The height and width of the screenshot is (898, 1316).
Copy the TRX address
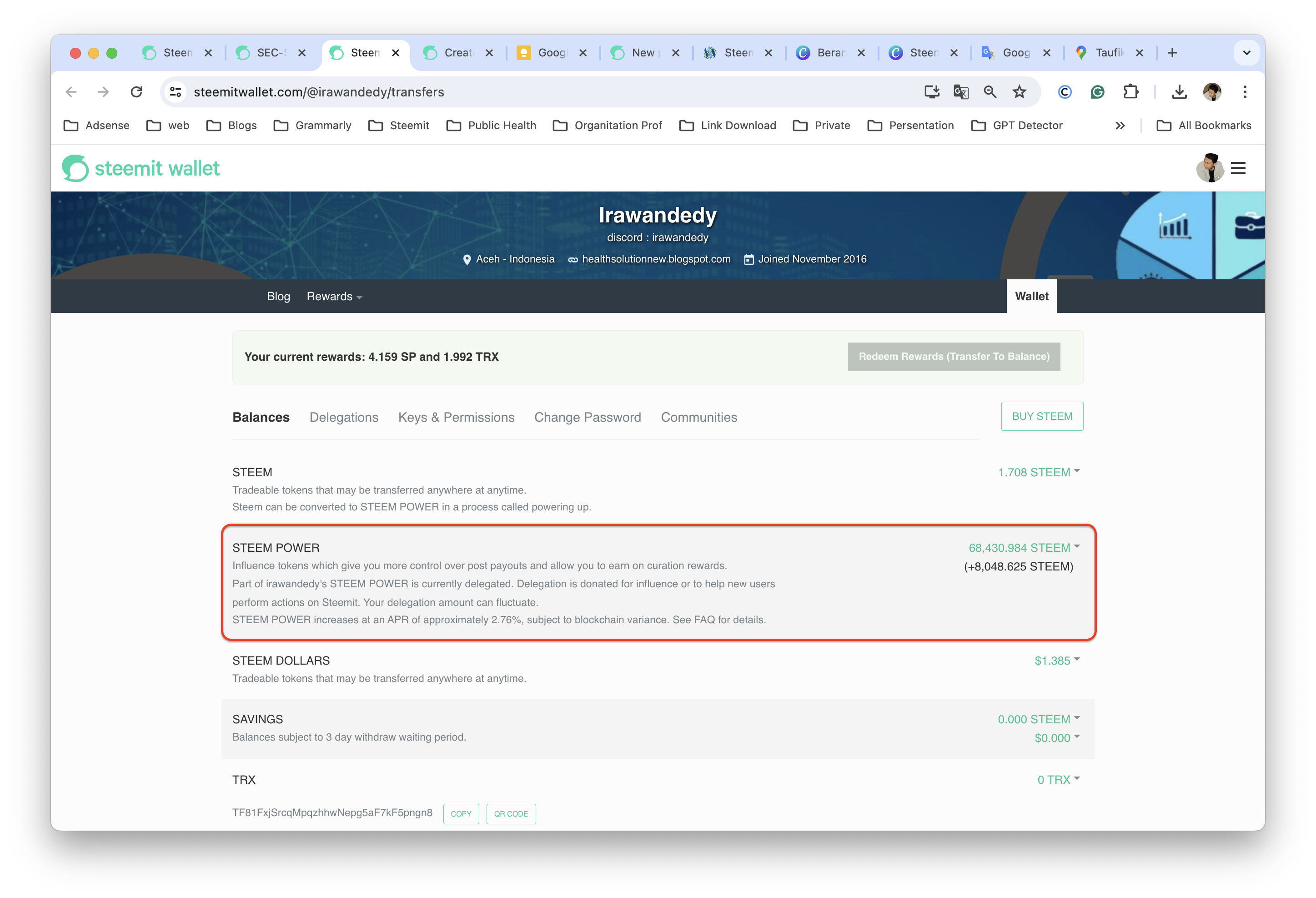460,813
